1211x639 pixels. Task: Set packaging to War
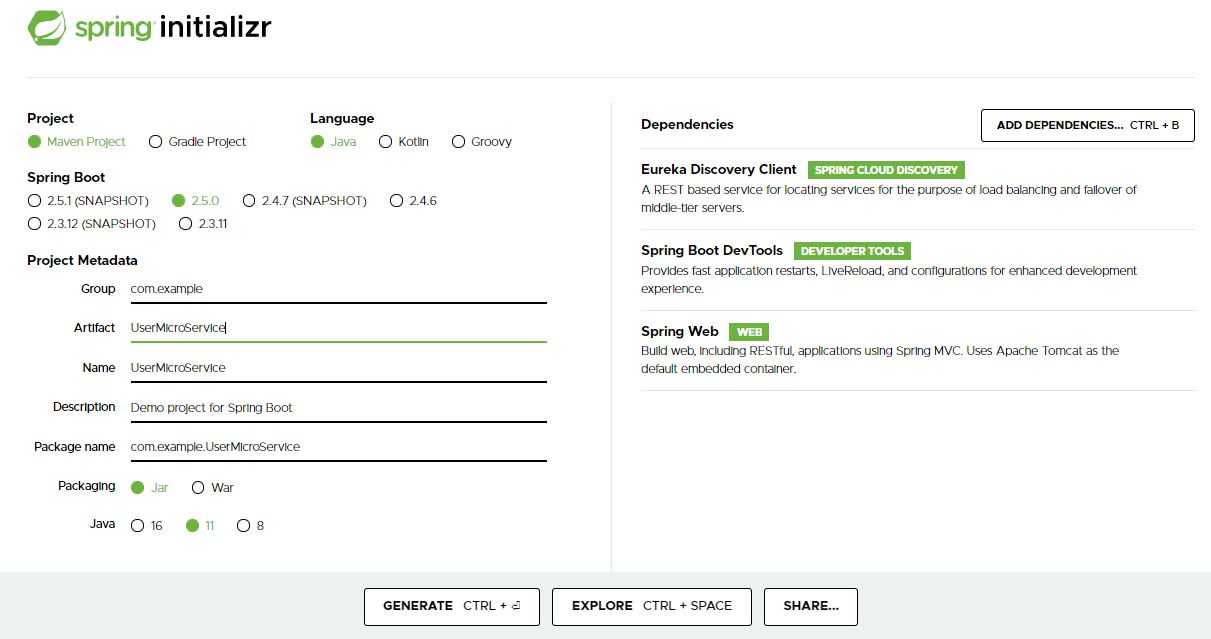pyautogui.click(x=212, y=488)
